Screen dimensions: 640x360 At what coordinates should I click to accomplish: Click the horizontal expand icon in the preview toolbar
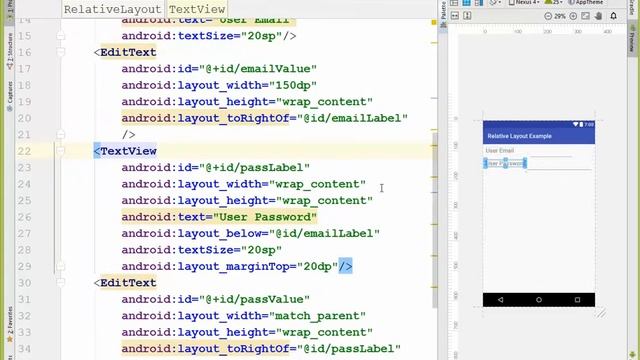point(455,16)
